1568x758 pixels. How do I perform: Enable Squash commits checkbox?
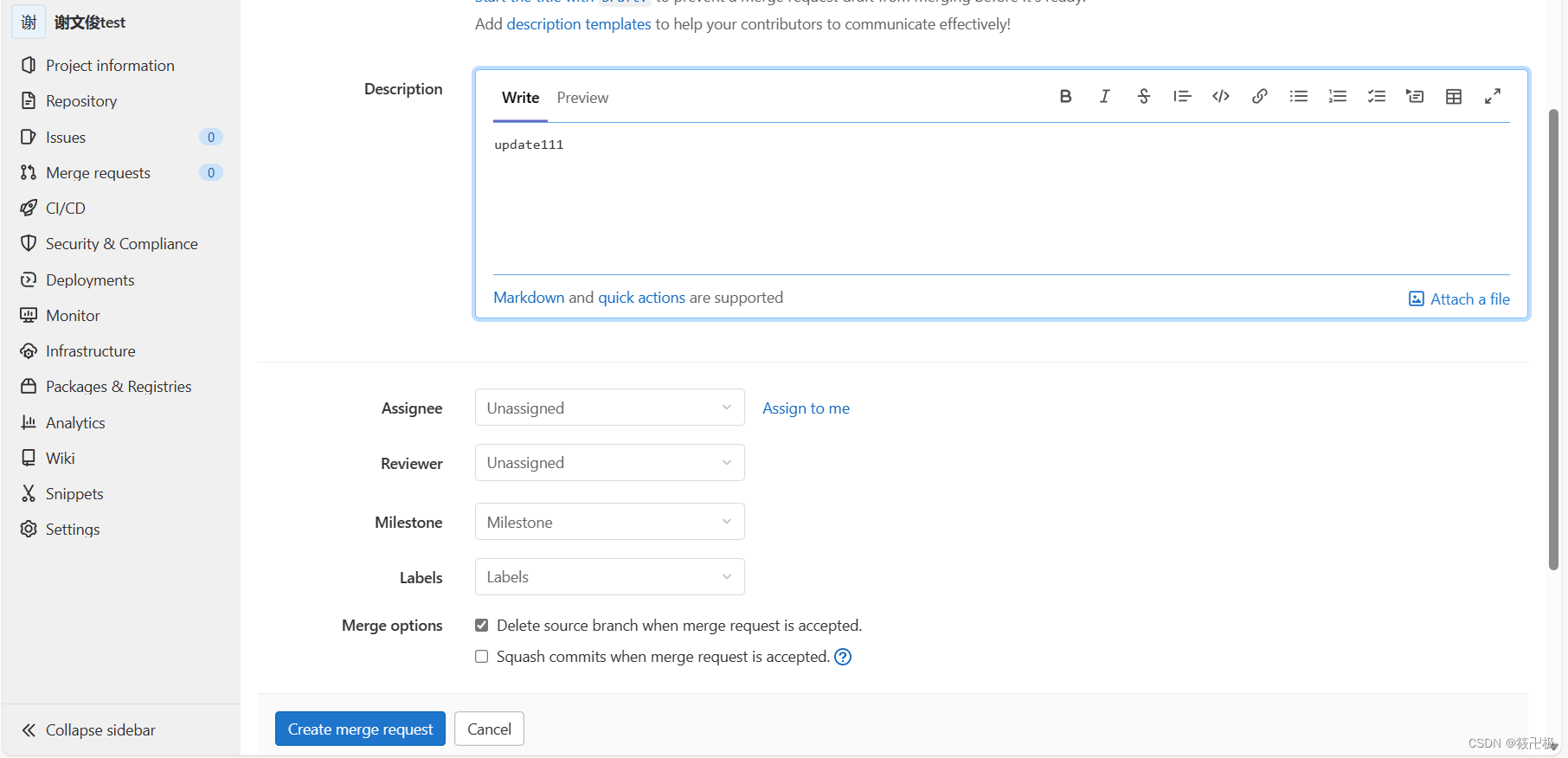tap(482, 657)
